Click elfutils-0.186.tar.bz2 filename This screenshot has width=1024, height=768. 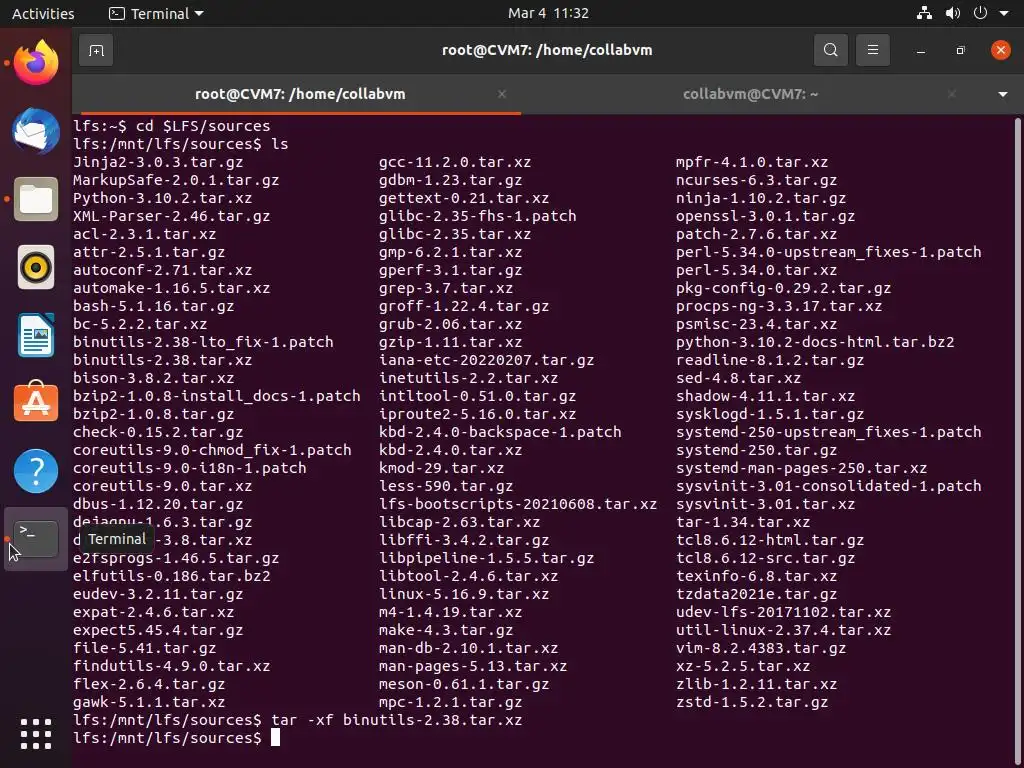(x=172, y=576)
